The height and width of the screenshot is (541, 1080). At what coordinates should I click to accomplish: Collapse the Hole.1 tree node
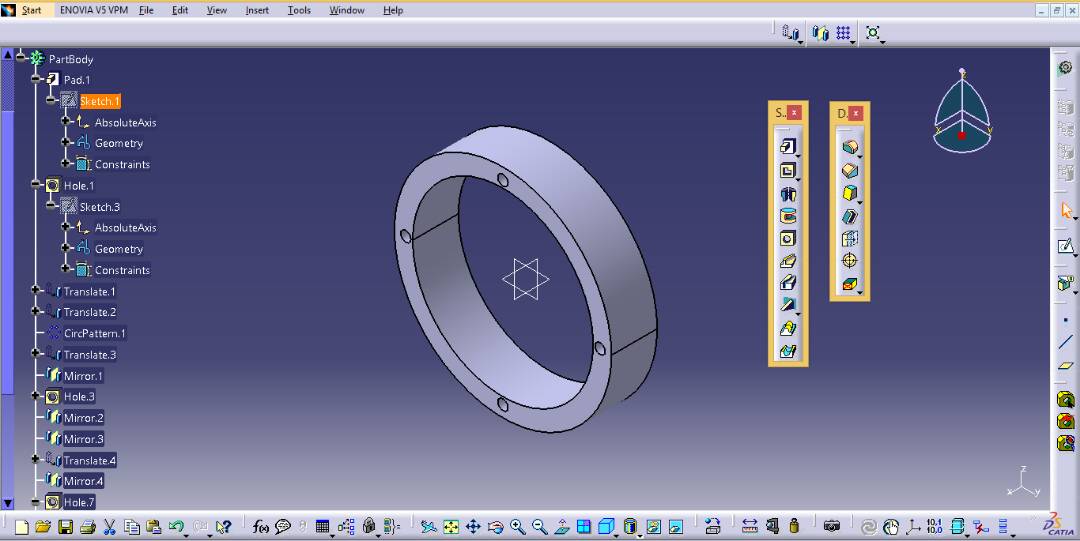37,185
